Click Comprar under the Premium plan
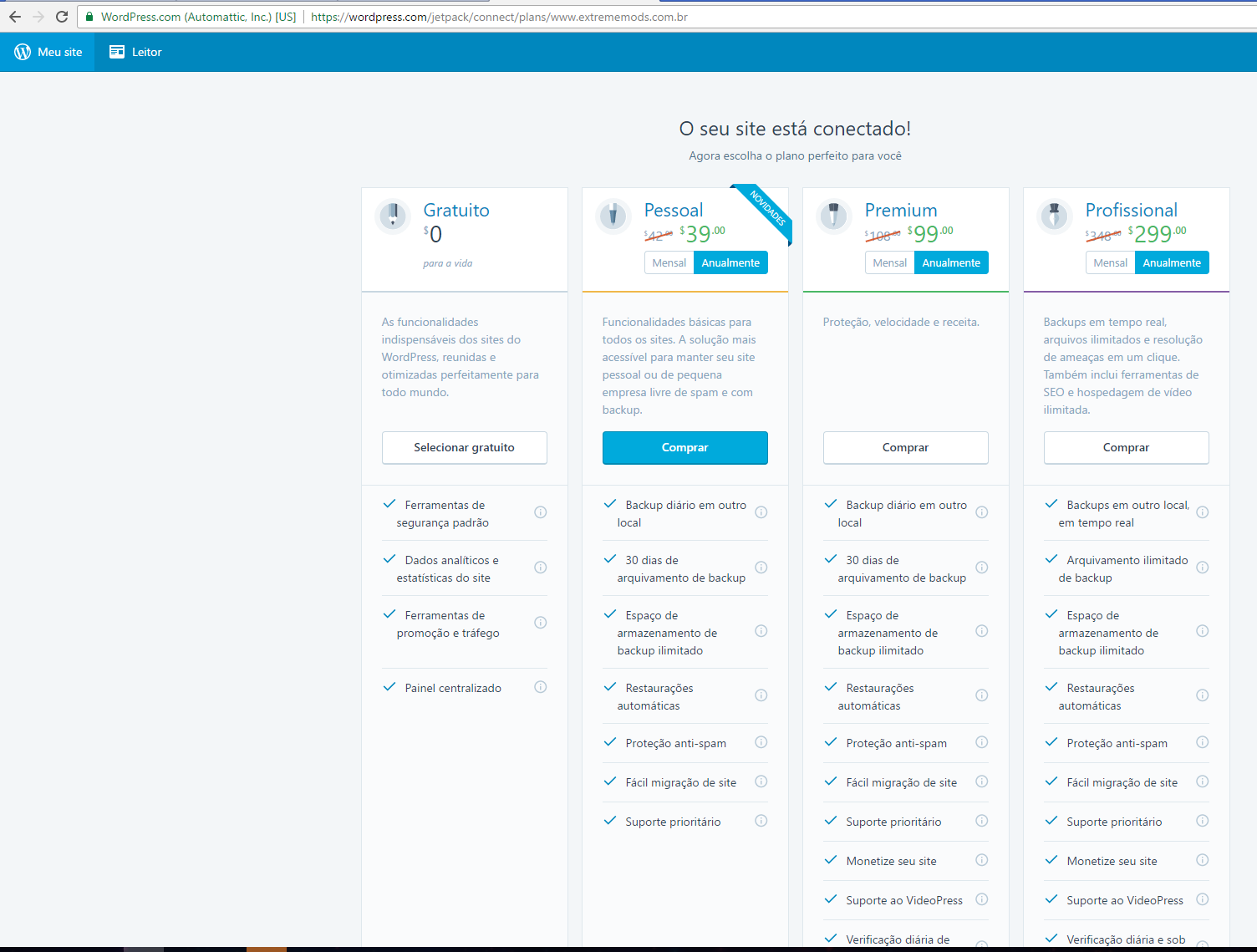The image size is (1257, 952). coord(906,448)
